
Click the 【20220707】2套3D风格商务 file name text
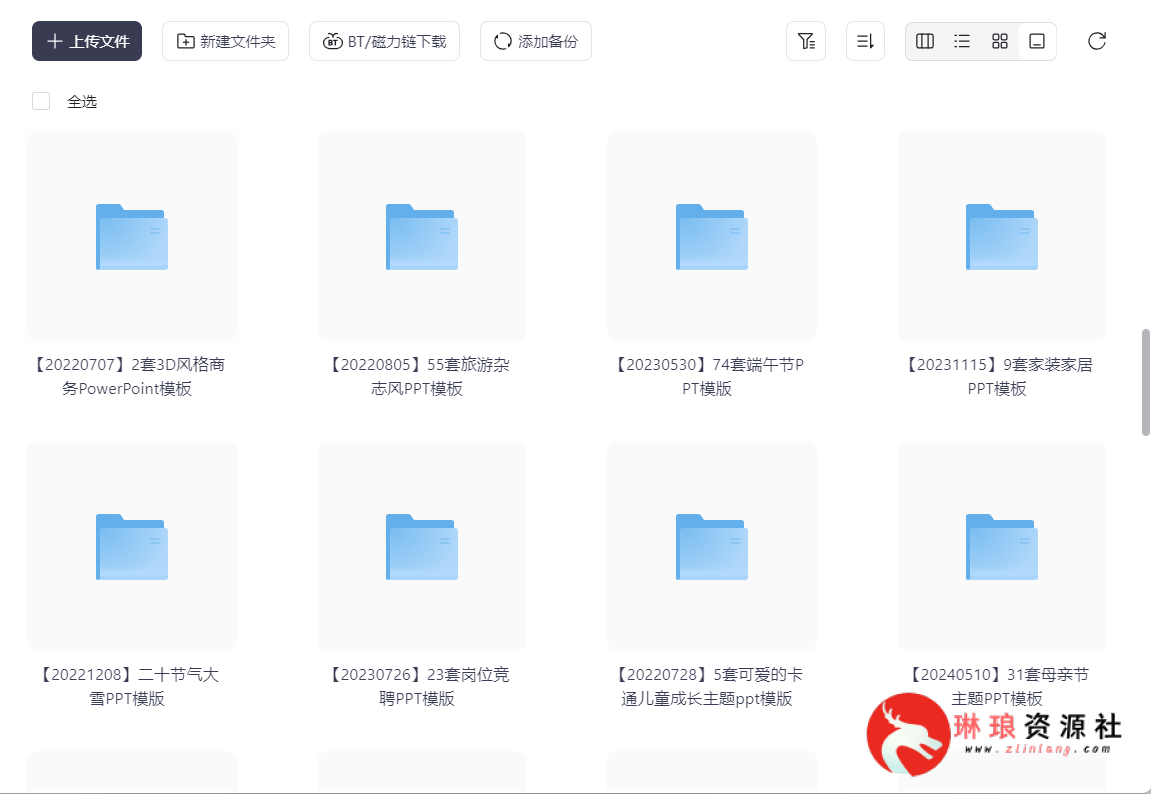(x=128, y=376)
